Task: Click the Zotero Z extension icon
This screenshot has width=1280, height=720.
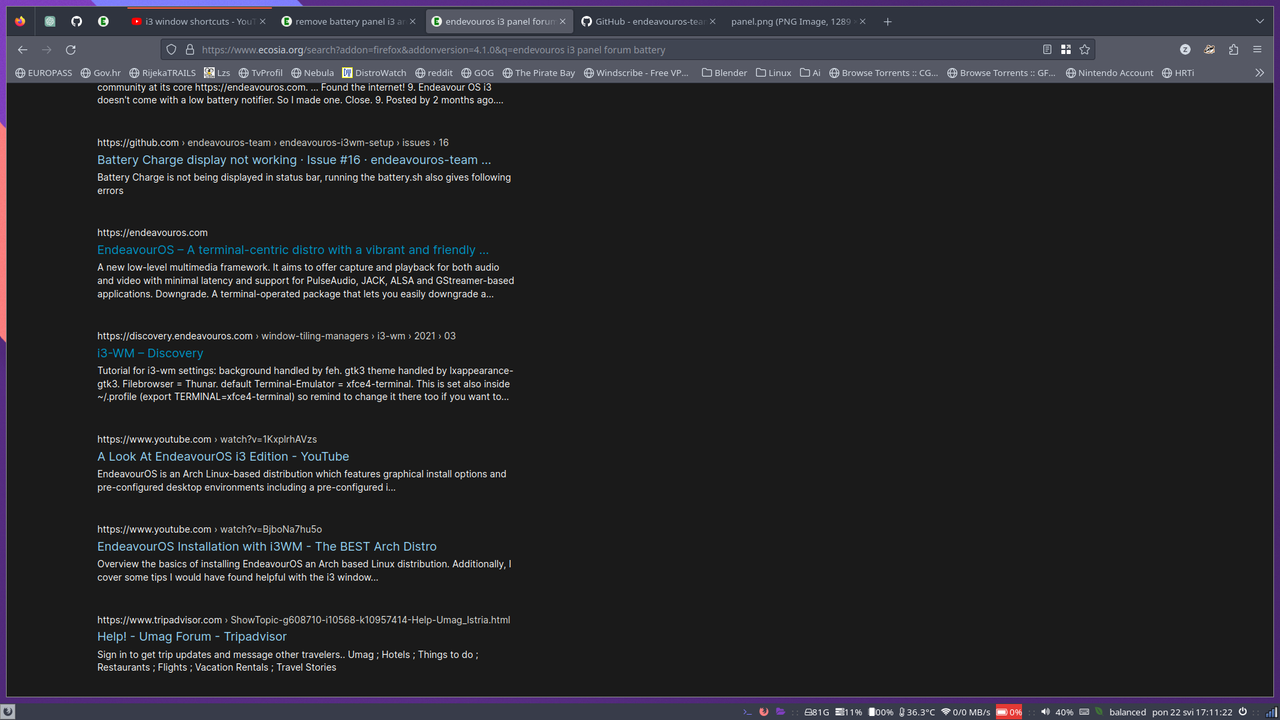Action: pos(1184,48)
